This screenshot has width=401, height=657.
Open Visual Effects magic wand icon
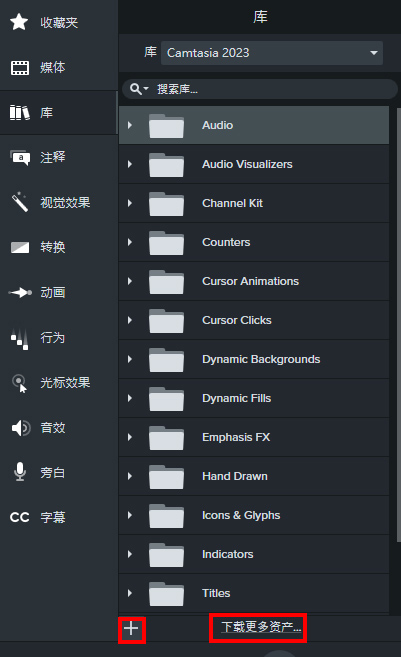pyautogui.click(x=20, y=202)
